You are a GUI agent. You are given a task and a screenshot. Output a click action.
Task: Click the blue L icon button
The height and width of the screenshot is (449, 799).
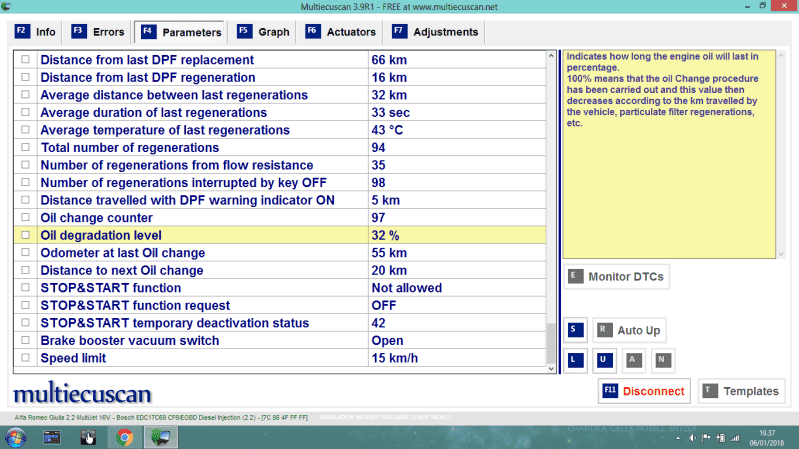point(575,360)
